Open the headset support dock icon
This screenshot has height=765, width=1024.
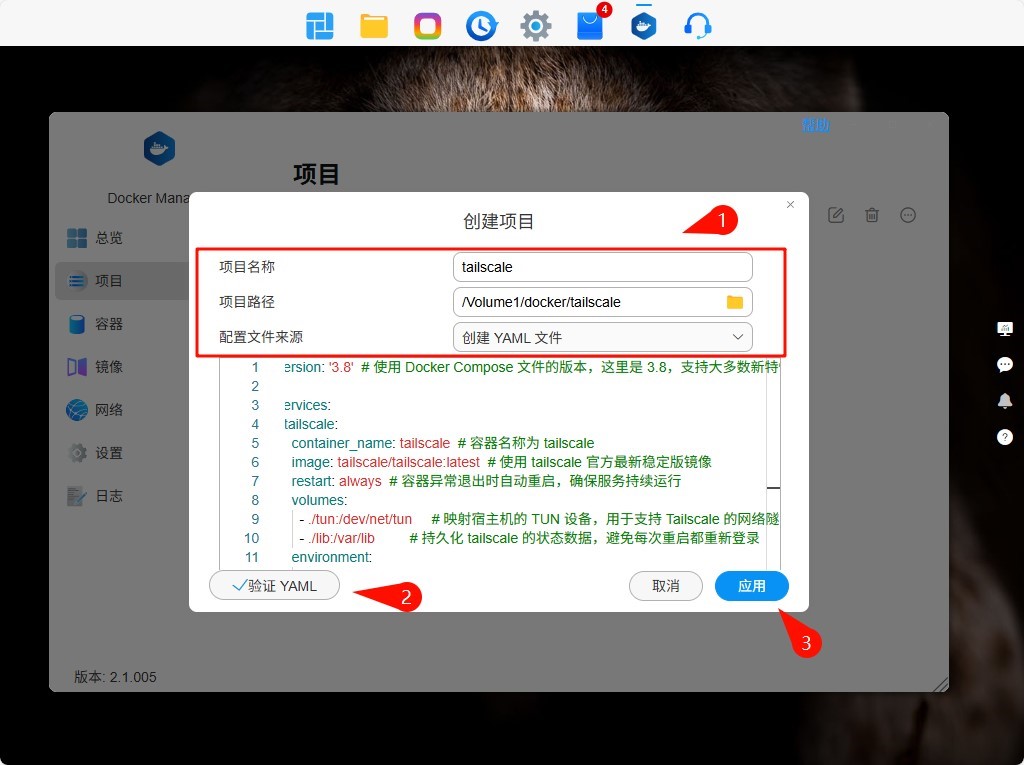coord(697,26)
